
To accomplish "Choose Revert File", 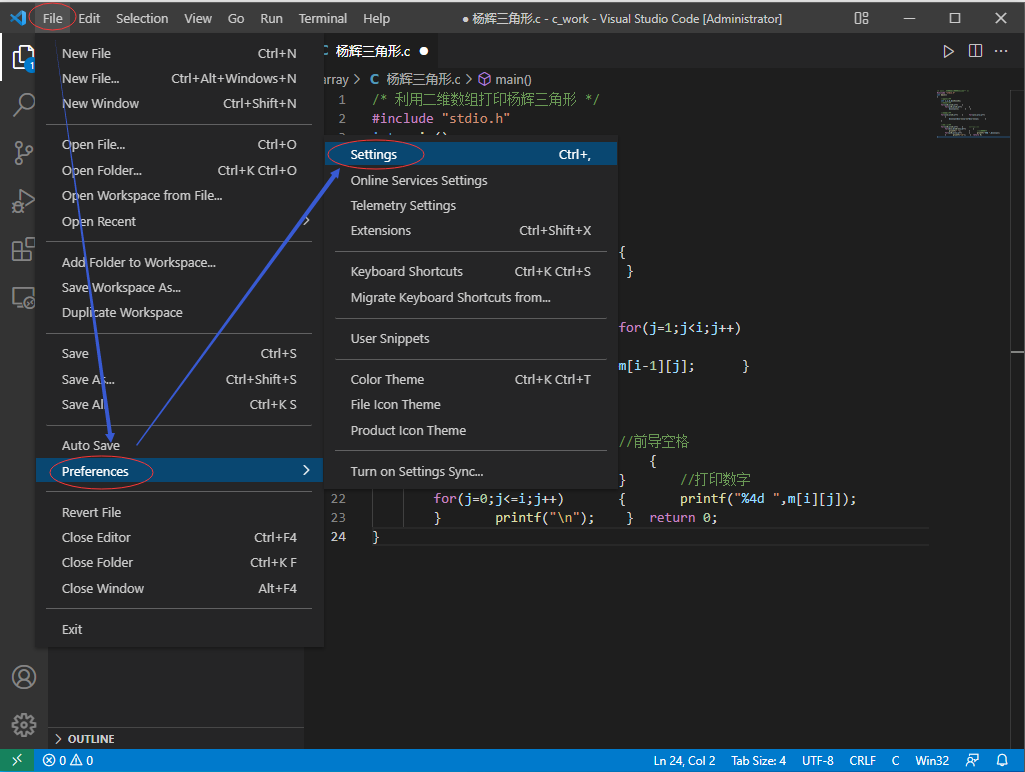I will [179, 512].
